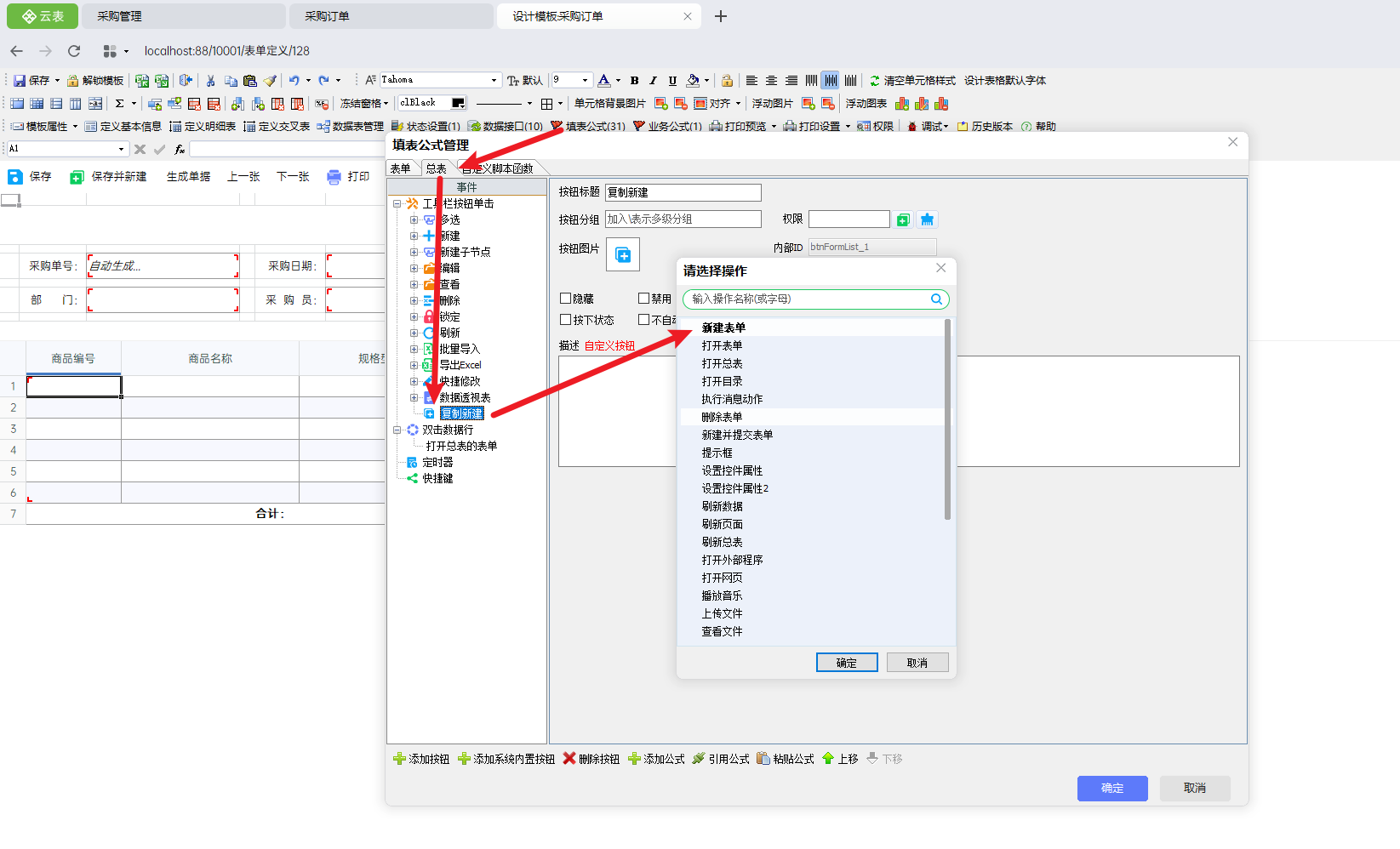1400x849 pixels.
Task: Align cell text center
Action: [x=771, y=81]
